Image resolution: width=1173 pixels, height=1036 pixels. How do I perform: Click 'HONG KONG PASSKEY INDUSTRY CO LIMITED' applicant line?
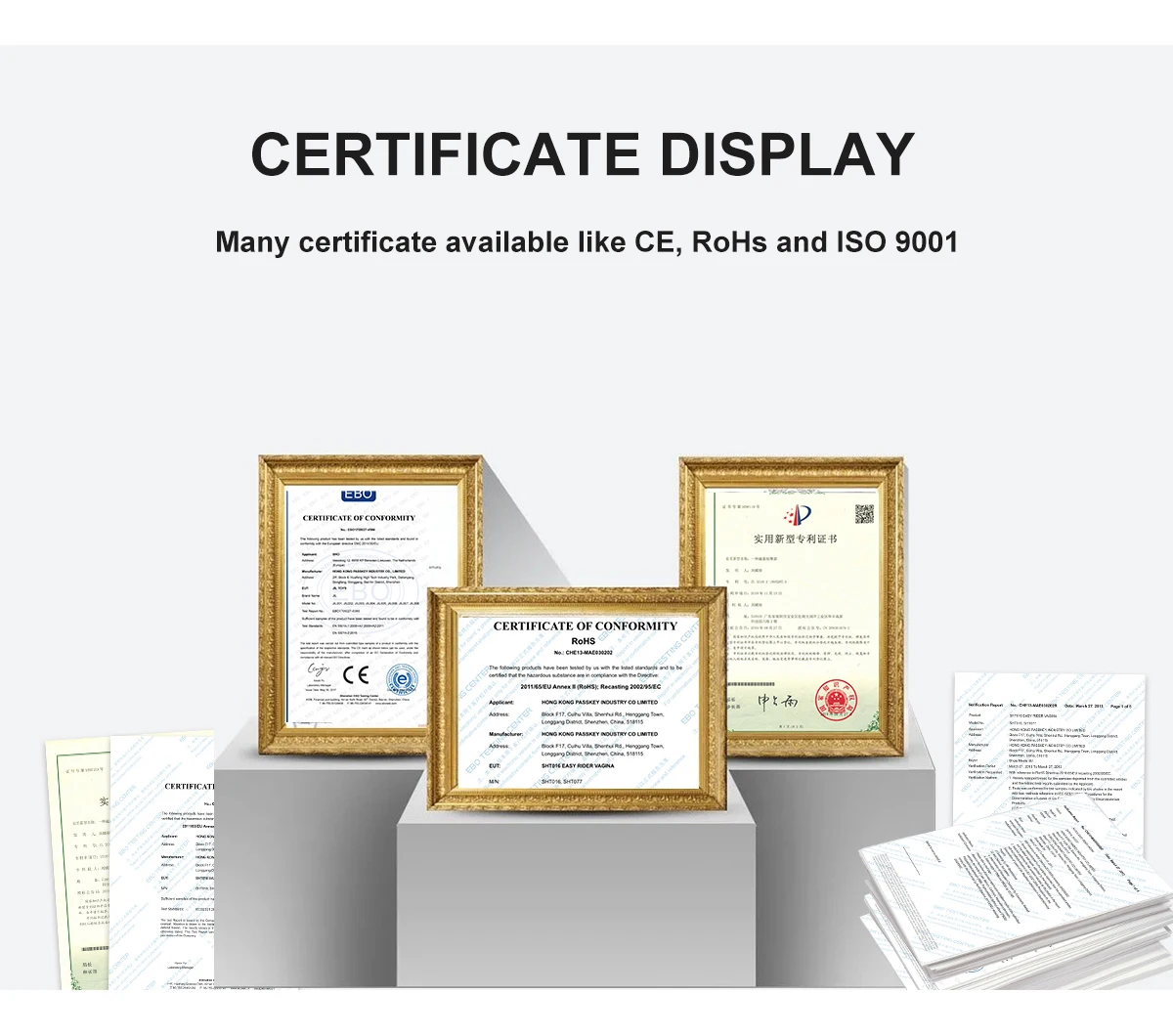599,702
